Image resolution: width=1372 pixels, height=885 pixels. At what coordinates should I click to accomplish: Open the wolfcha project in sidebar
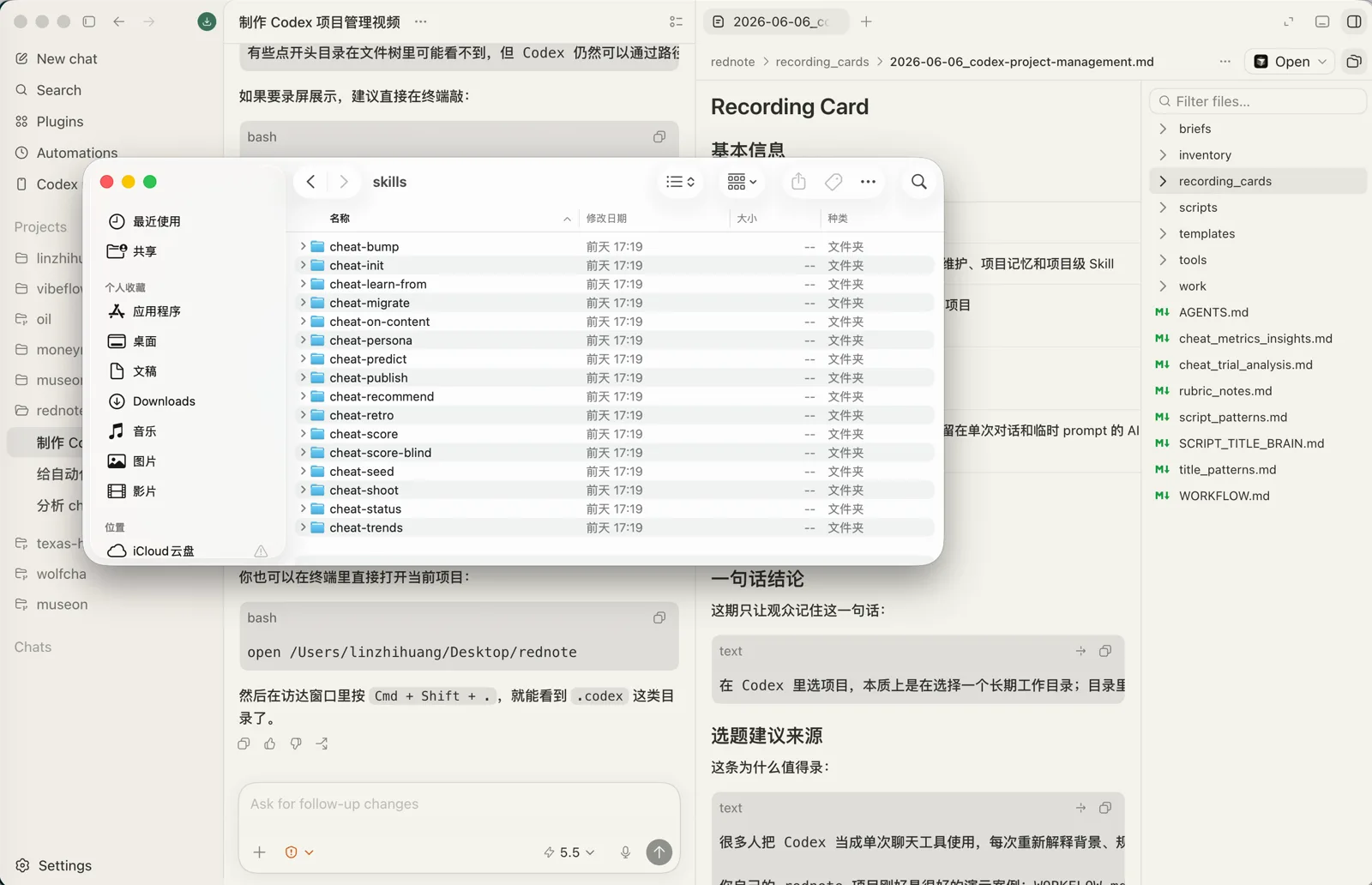[61, 574]
